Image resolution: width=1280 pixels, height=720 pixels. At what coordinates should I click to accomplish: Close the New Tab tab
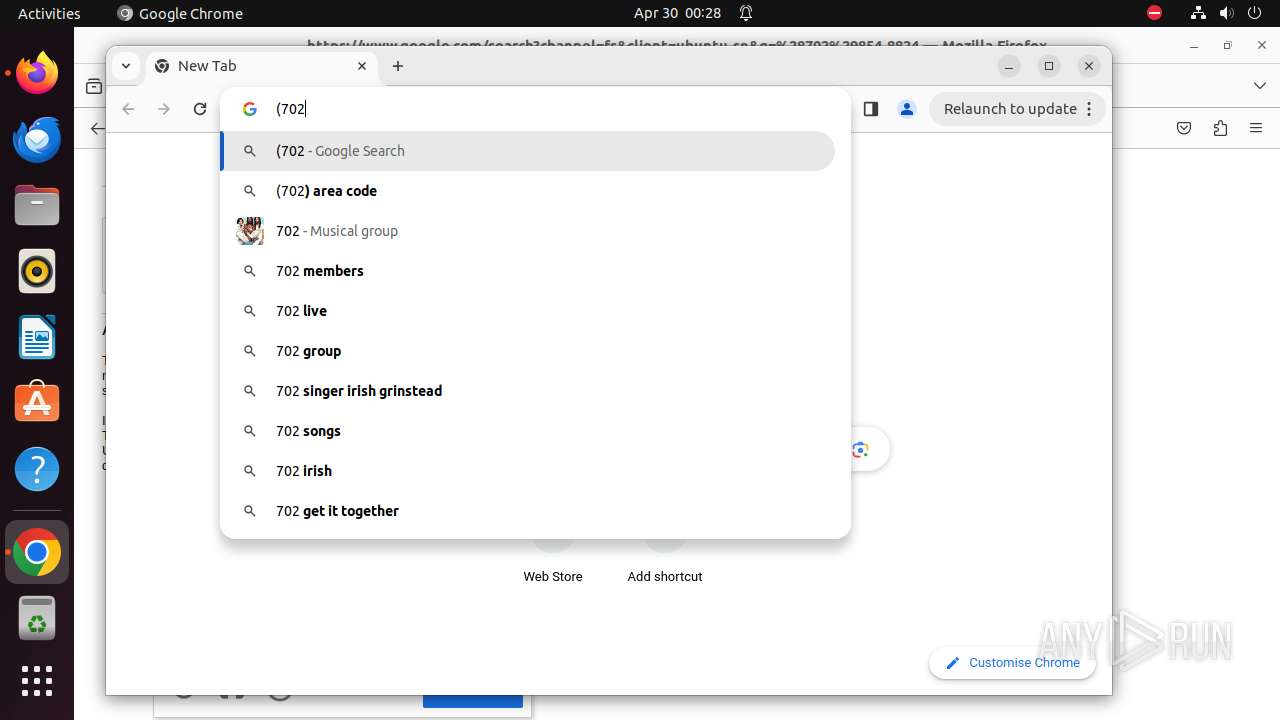[x=362, y=66]
